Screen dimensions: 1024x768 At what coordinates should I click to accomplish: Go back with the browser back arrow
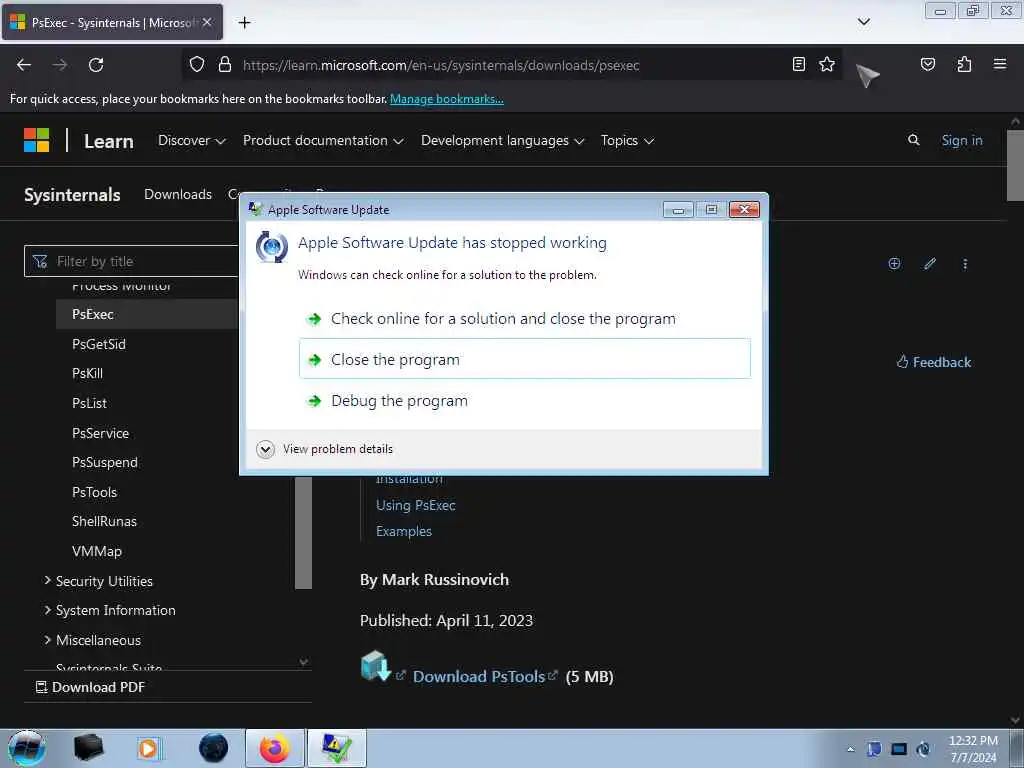coord(24,65)
